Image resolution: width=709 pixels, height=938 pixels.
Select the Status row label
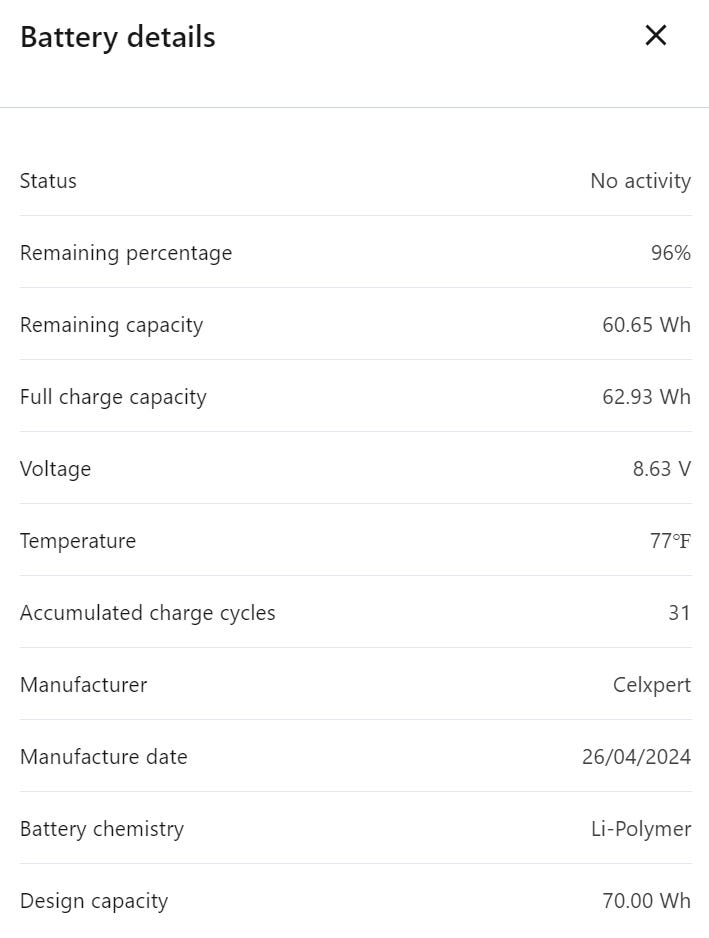click(x=48, y=181)
